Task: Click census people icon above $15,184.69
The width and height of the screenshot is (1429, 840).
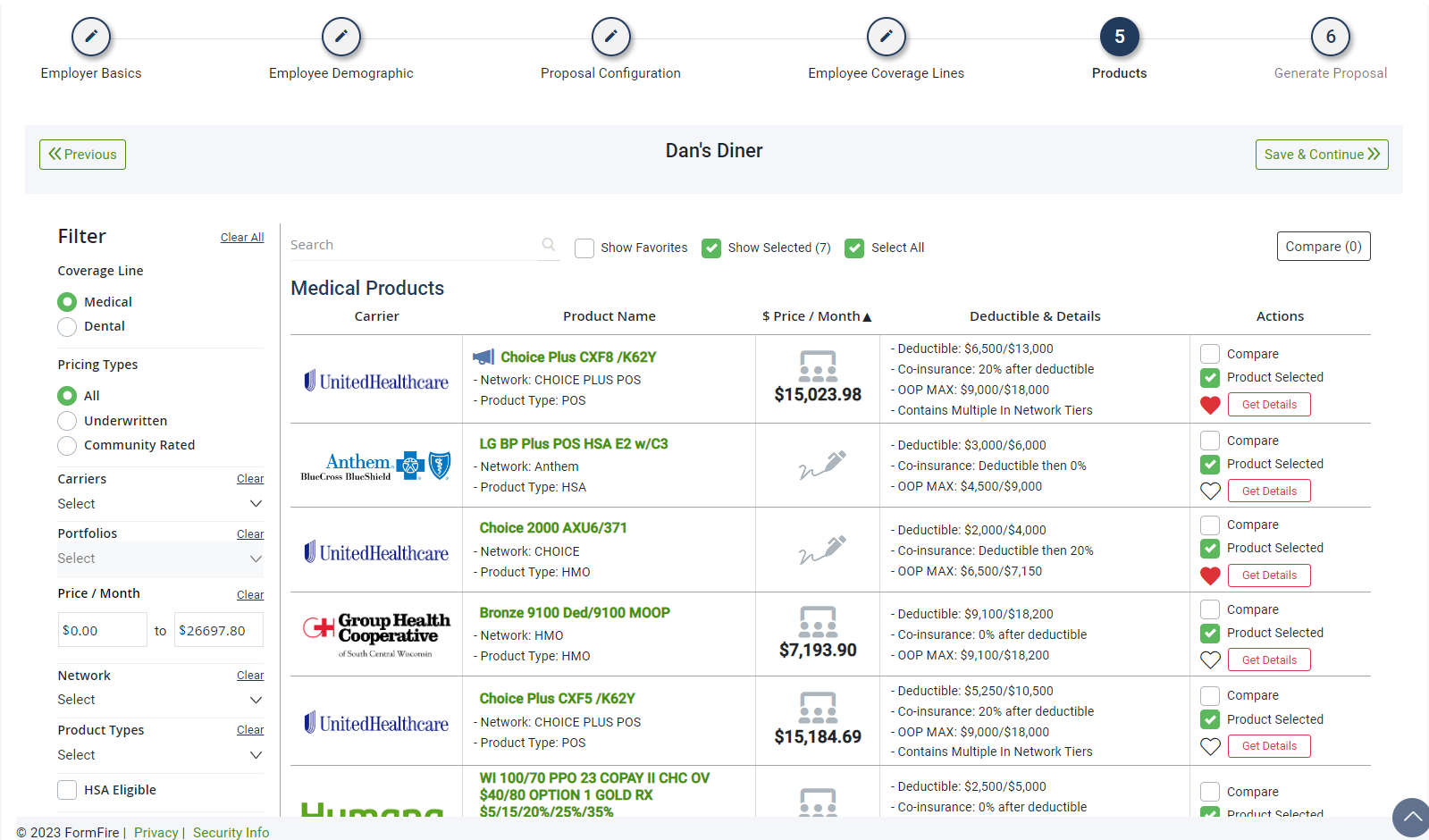Action: coord(818,708)
